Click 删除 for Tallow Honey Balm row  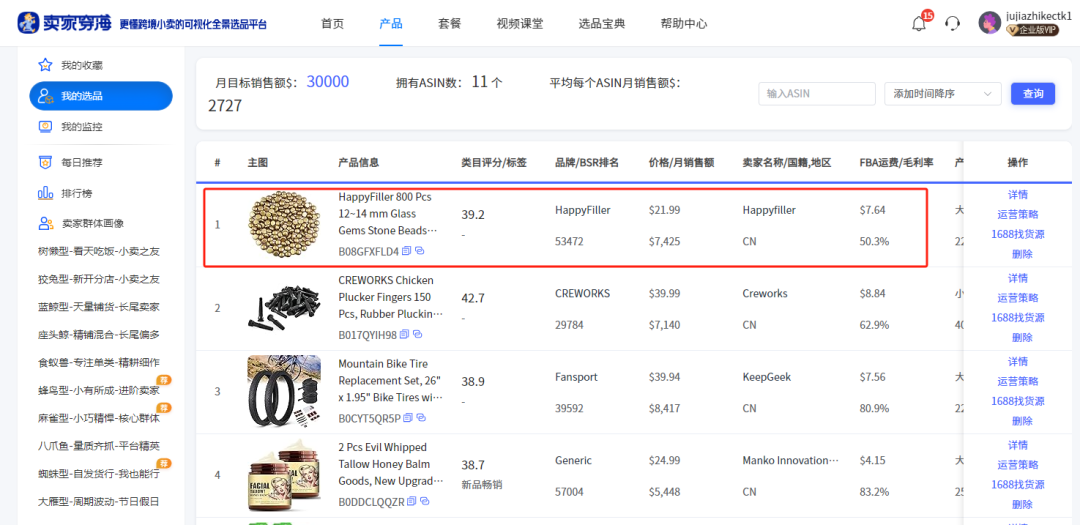pos(1022,504)
